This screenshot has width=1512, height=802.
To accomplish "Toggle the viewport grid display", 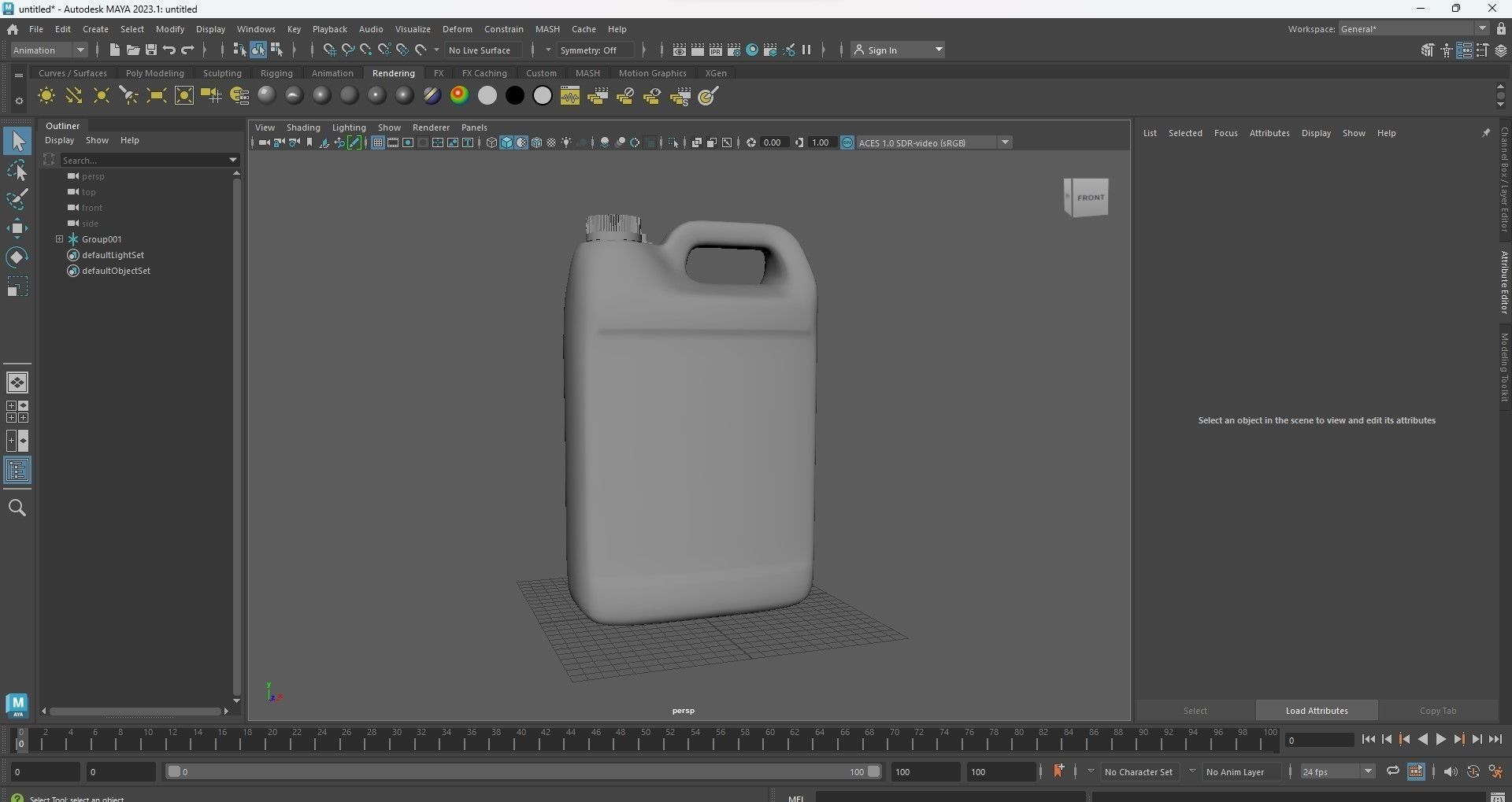I will pyautogui.click(x=378, y=142).
